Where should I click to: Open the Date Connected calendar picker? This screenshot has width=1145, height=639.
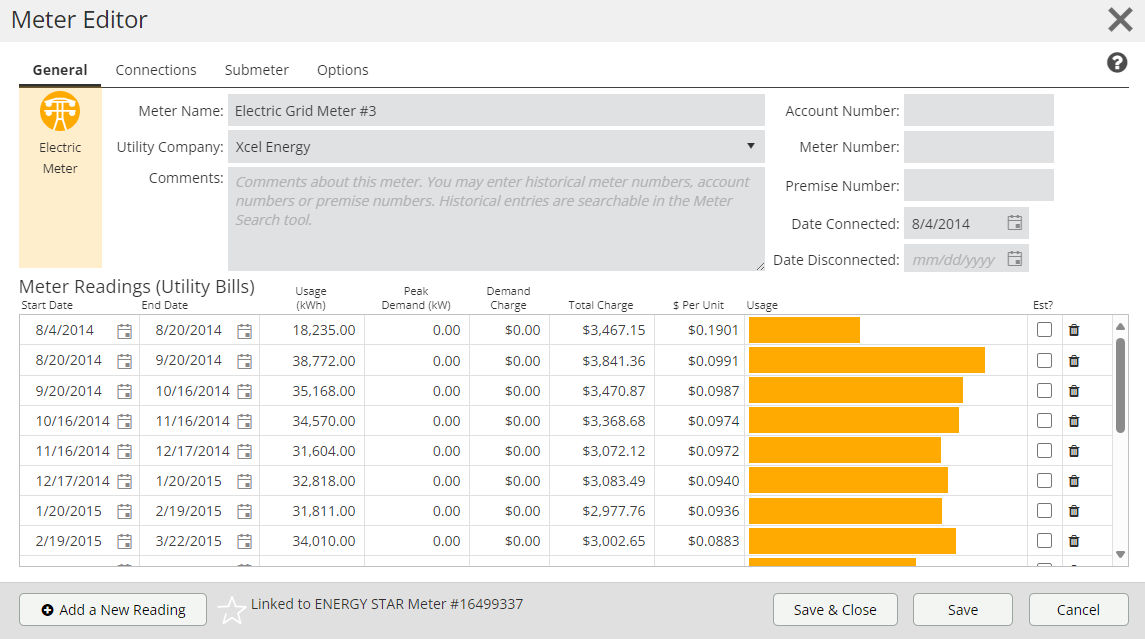pyautogui.click(x=1014, y=223)
